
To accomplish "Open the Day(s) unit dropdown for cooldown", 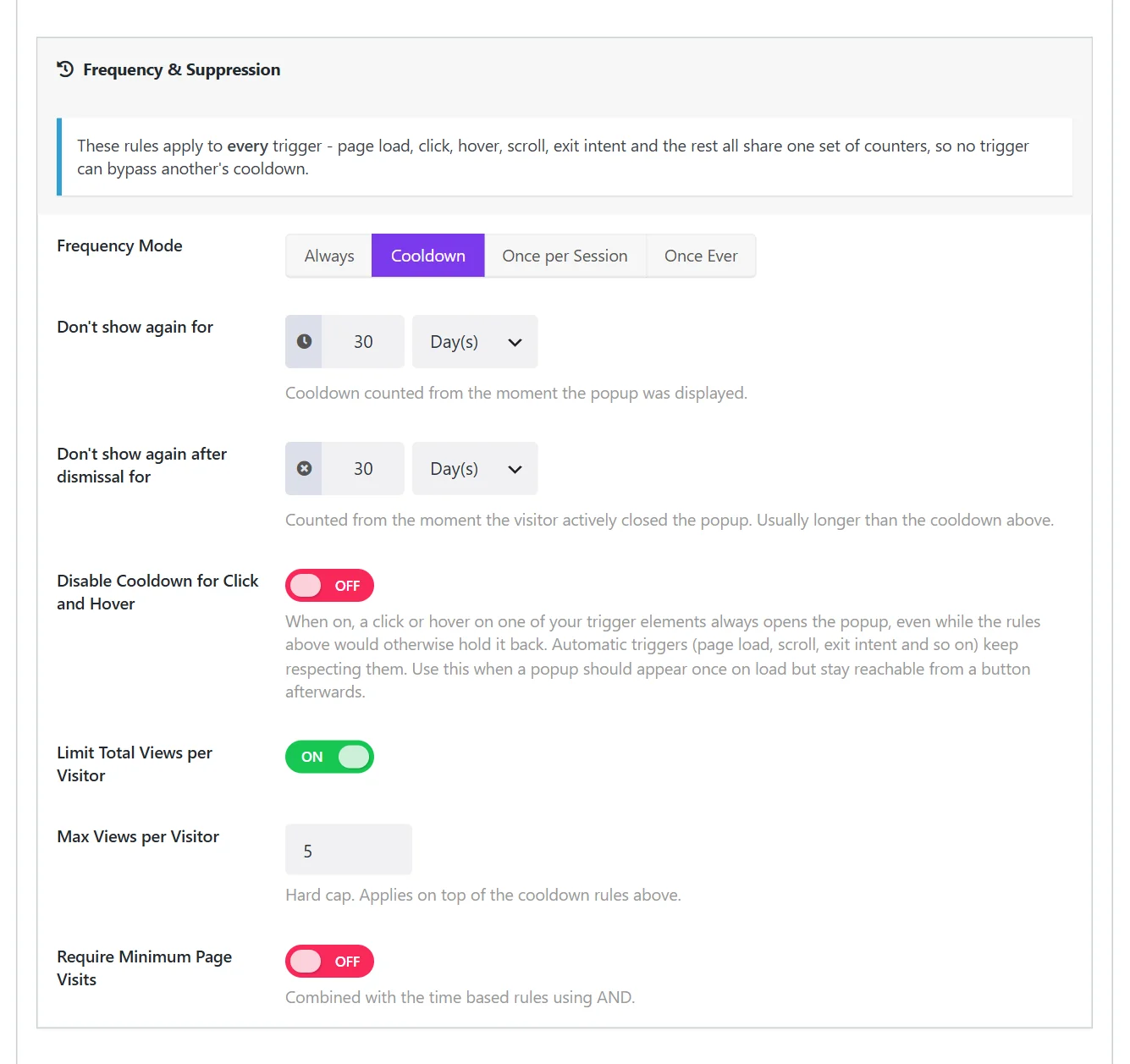I will tap(475, 342).
